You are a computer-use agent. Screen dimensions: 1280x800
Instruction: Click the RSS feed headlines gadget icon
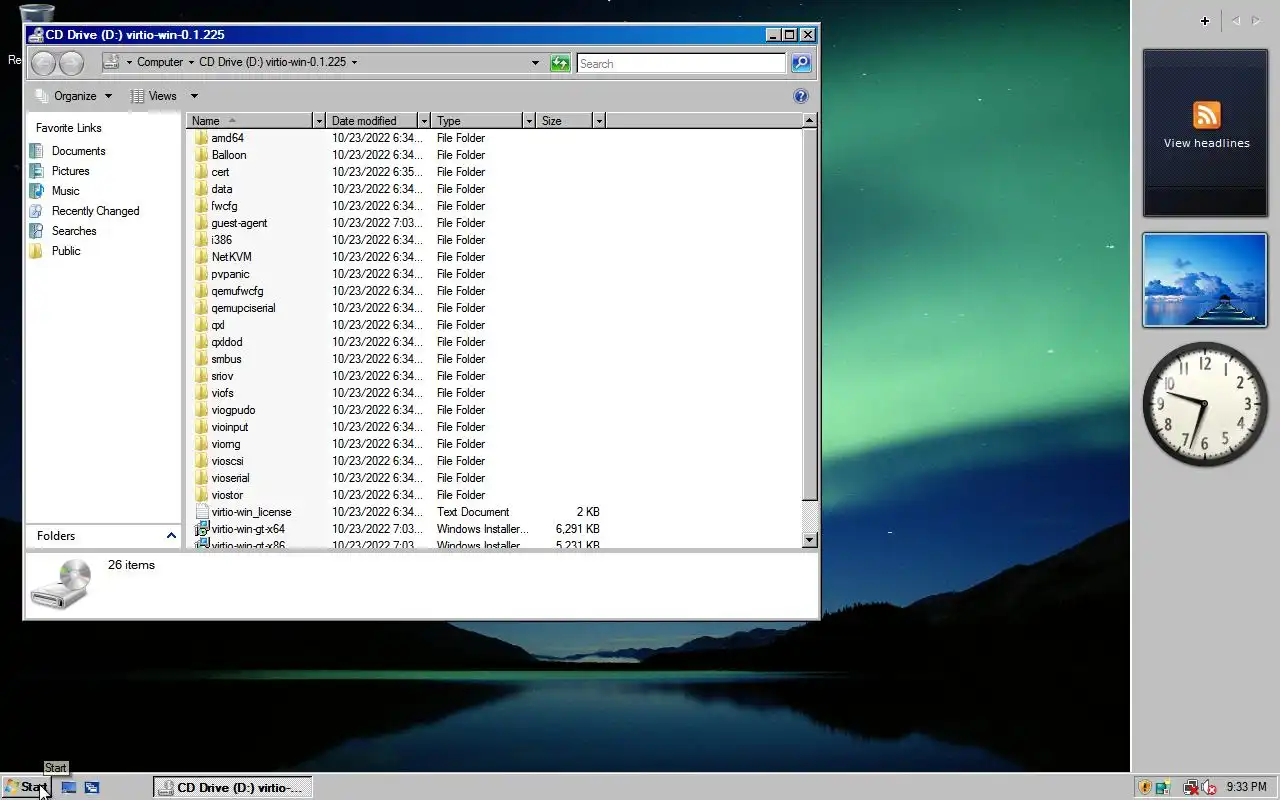1206,115
